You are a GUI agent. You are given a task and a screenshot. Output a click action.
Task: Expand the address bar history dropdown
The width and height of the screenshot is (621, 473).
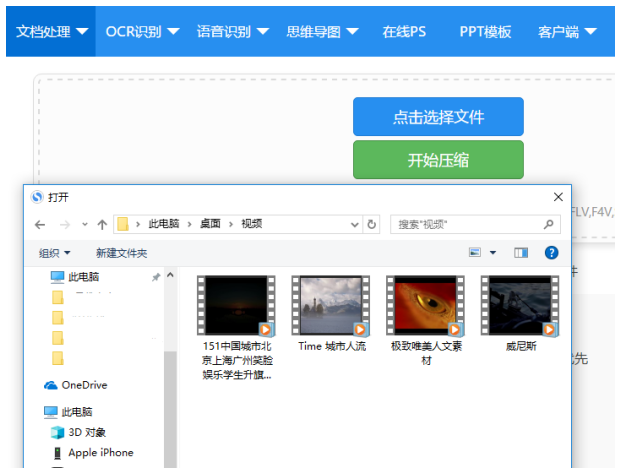click(356, 225)
